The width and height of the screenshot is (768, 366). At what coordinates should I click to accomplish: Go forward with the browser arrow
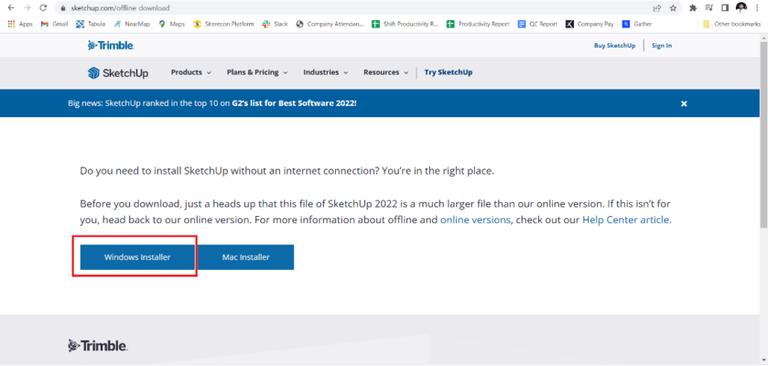(x=27, y=8)
